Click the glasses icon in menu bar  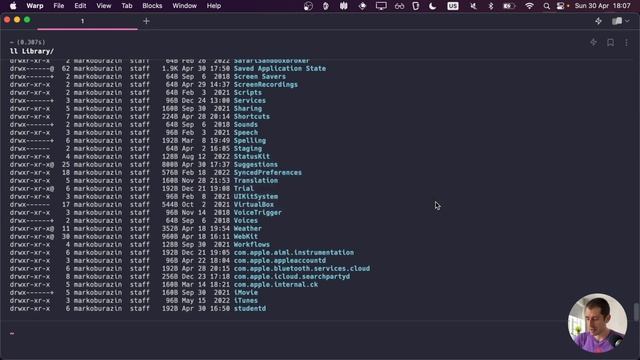pyautogui.click(x=399, y=6)
